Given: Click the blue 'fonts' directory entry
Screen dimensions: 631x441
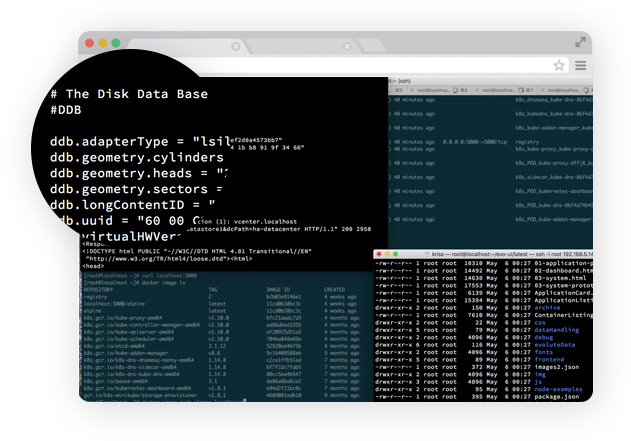Looking at the screenshot, I should [544, 352].
